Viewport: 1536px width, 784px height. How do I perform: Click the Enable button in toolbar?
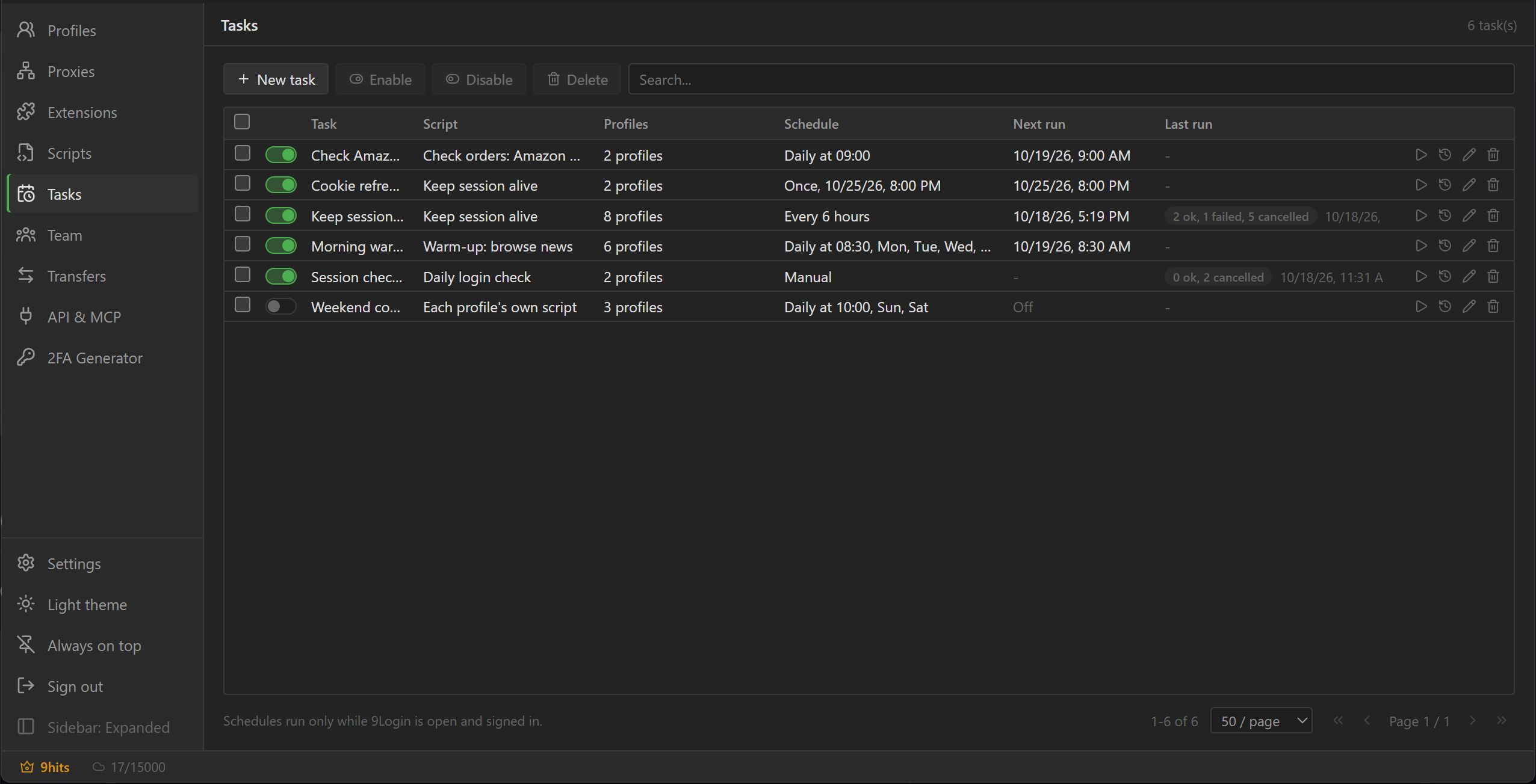tap(380, 79)
